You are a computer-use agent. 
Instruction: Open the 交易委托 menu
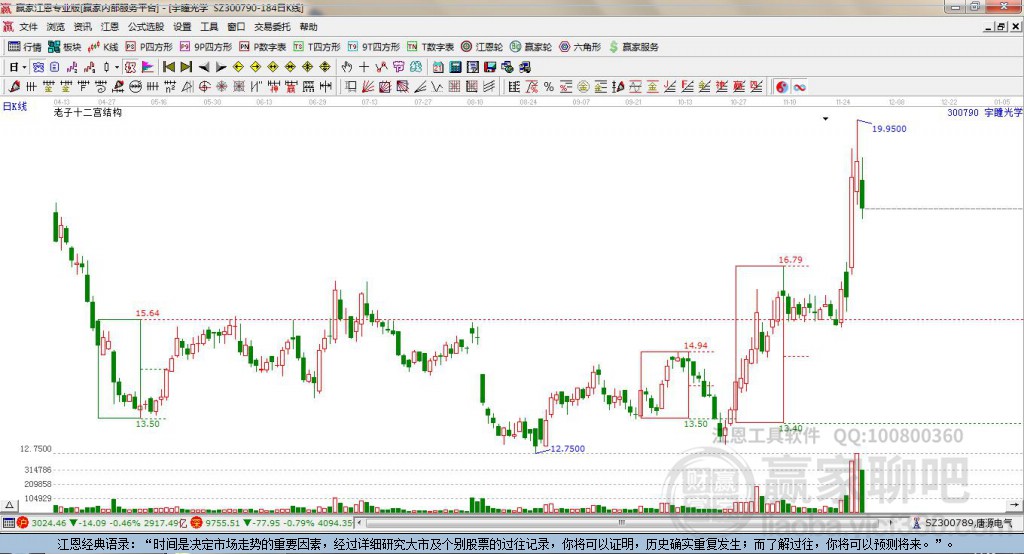(x=272, y=27)
